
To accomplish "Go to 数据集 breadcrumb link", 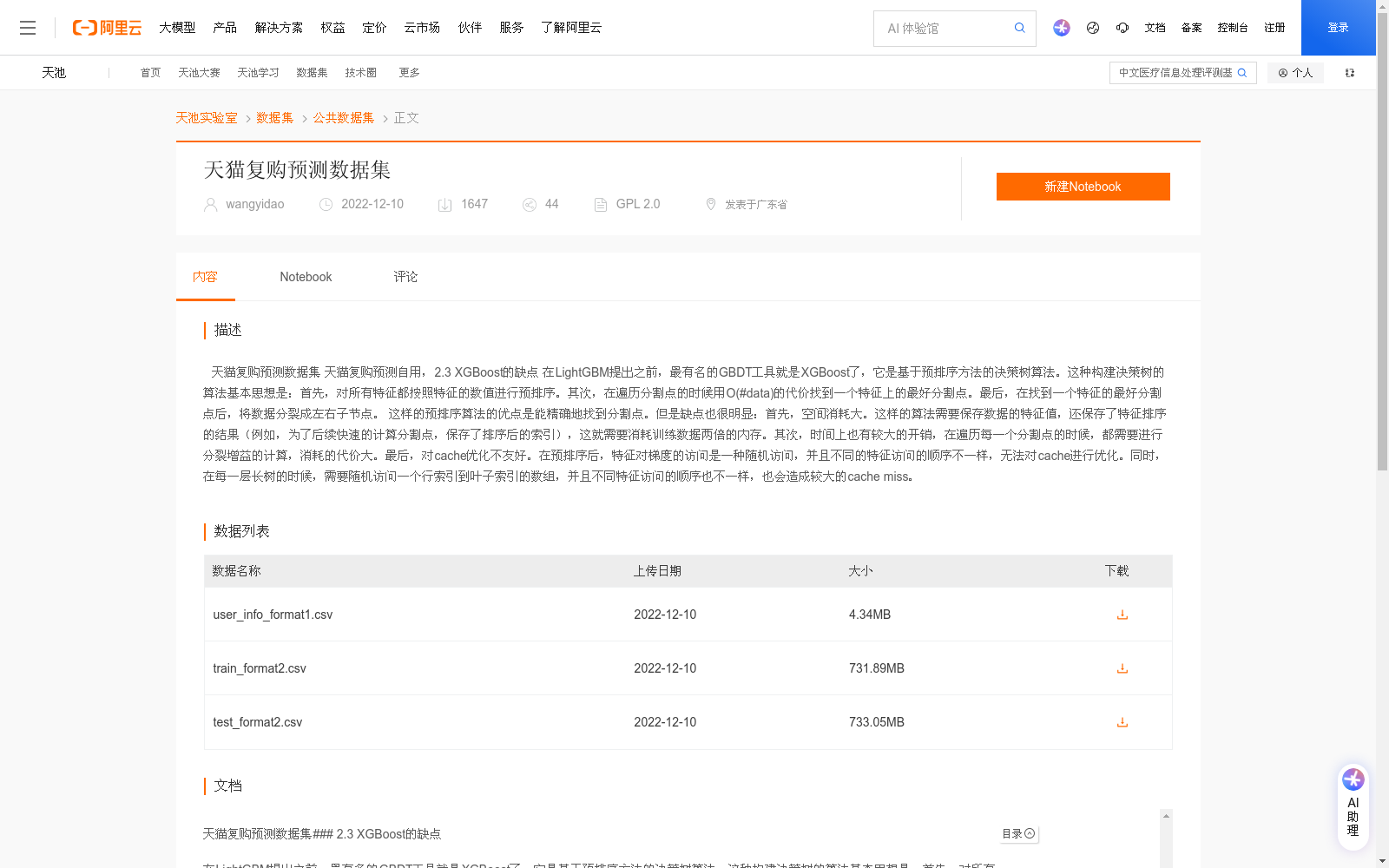I will 275,118.
